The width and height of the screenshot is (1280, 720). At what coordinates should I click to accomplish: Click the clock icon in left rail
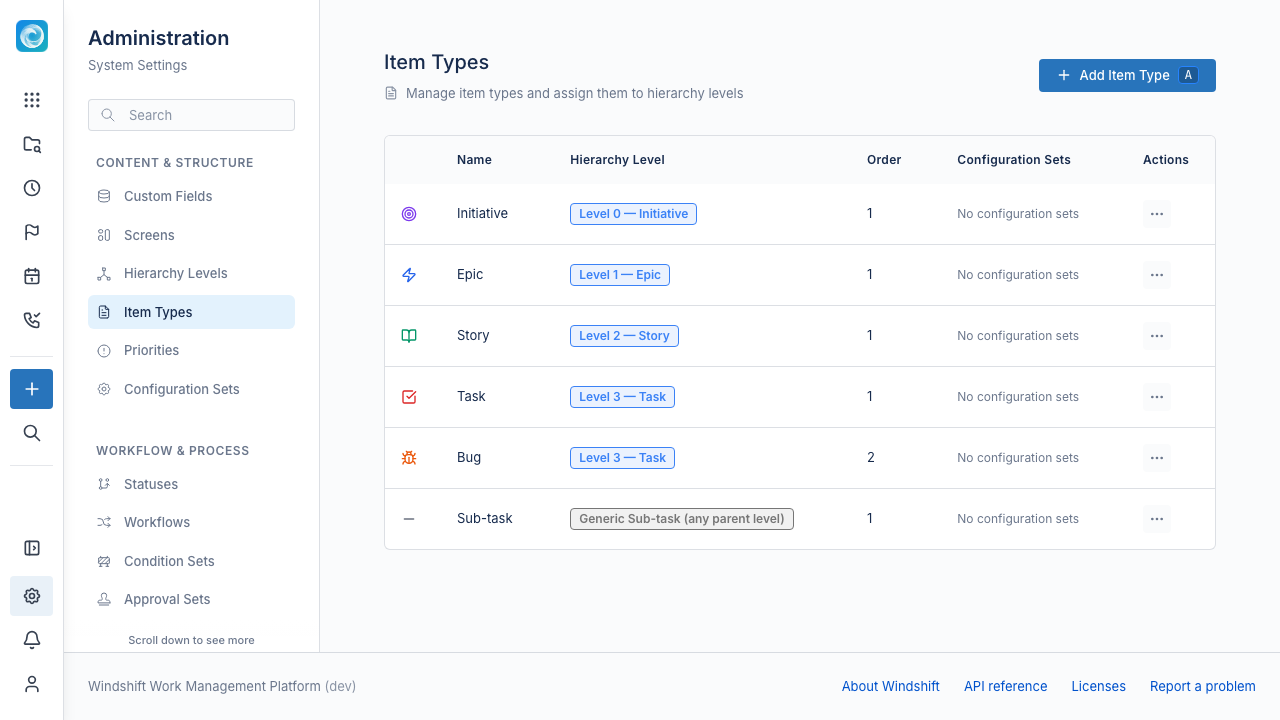pos(32,188)
